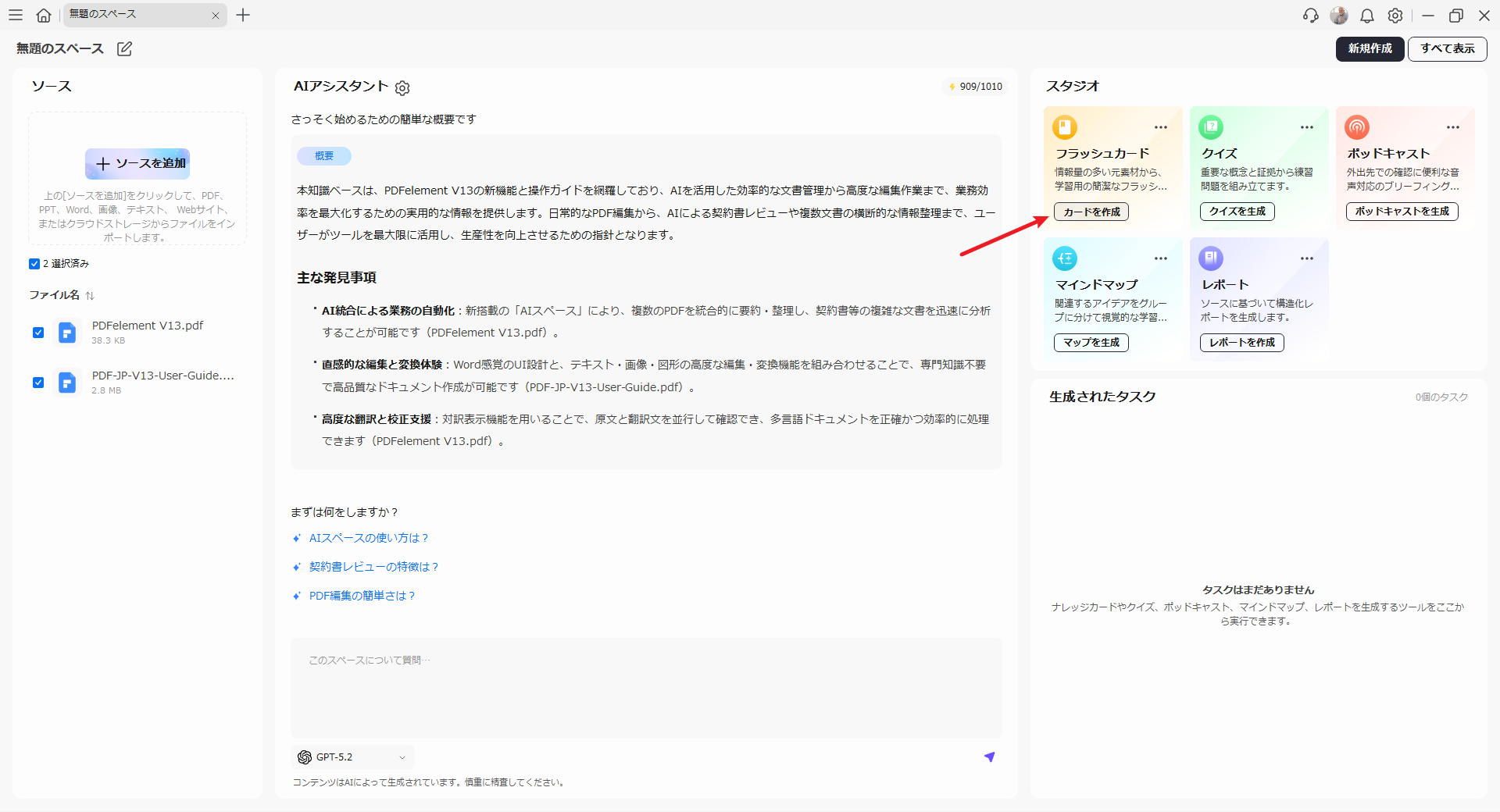
Task: Close the application window
Action: [1484, 15]
